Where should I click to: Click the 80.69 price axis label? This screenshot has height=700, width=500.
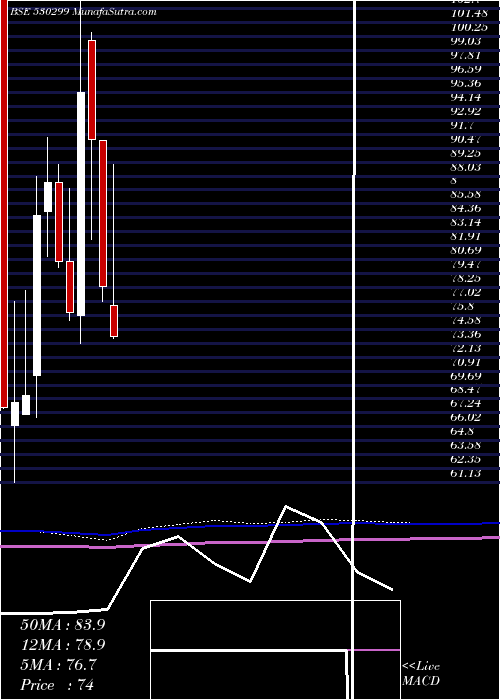tap(466, 250)
